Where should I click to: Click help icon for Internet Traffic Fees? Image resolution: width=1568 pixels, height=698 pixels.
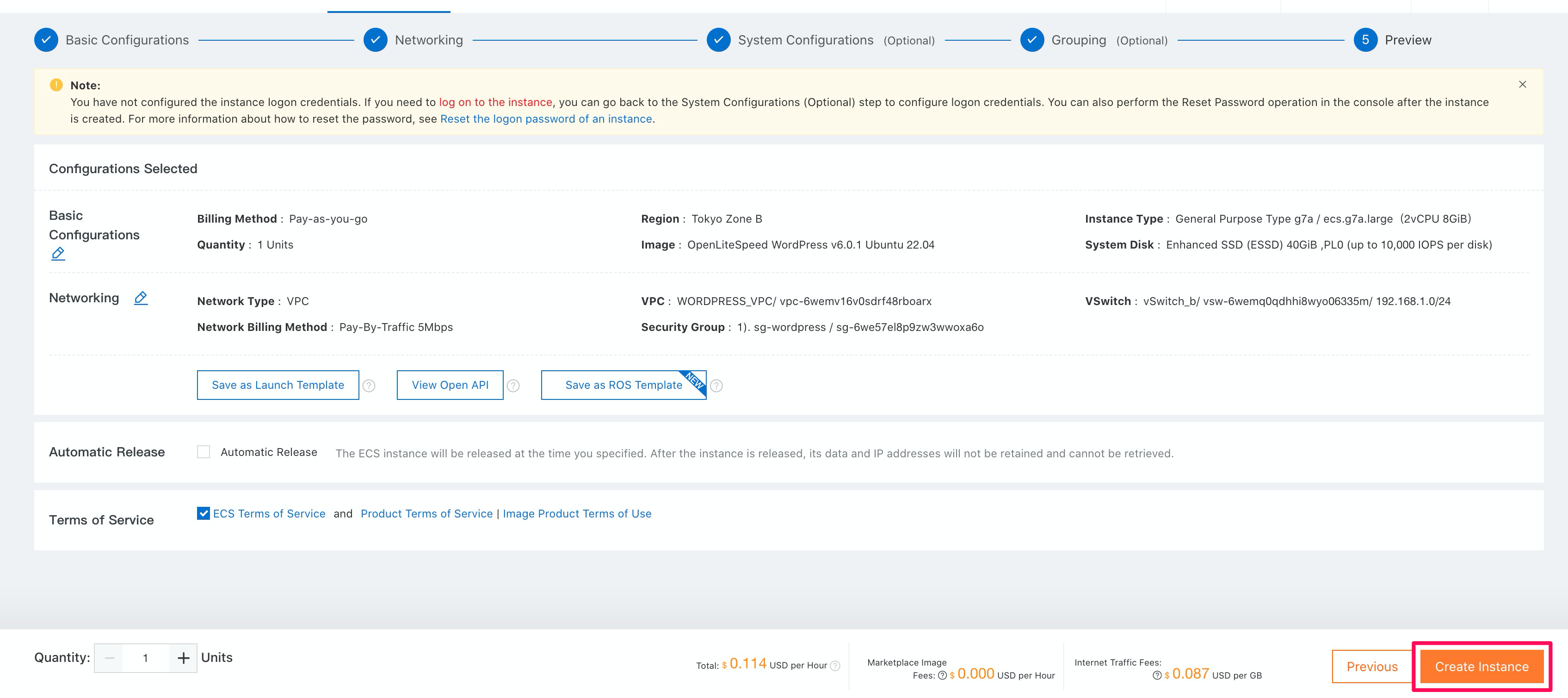tap(1156, 675)
